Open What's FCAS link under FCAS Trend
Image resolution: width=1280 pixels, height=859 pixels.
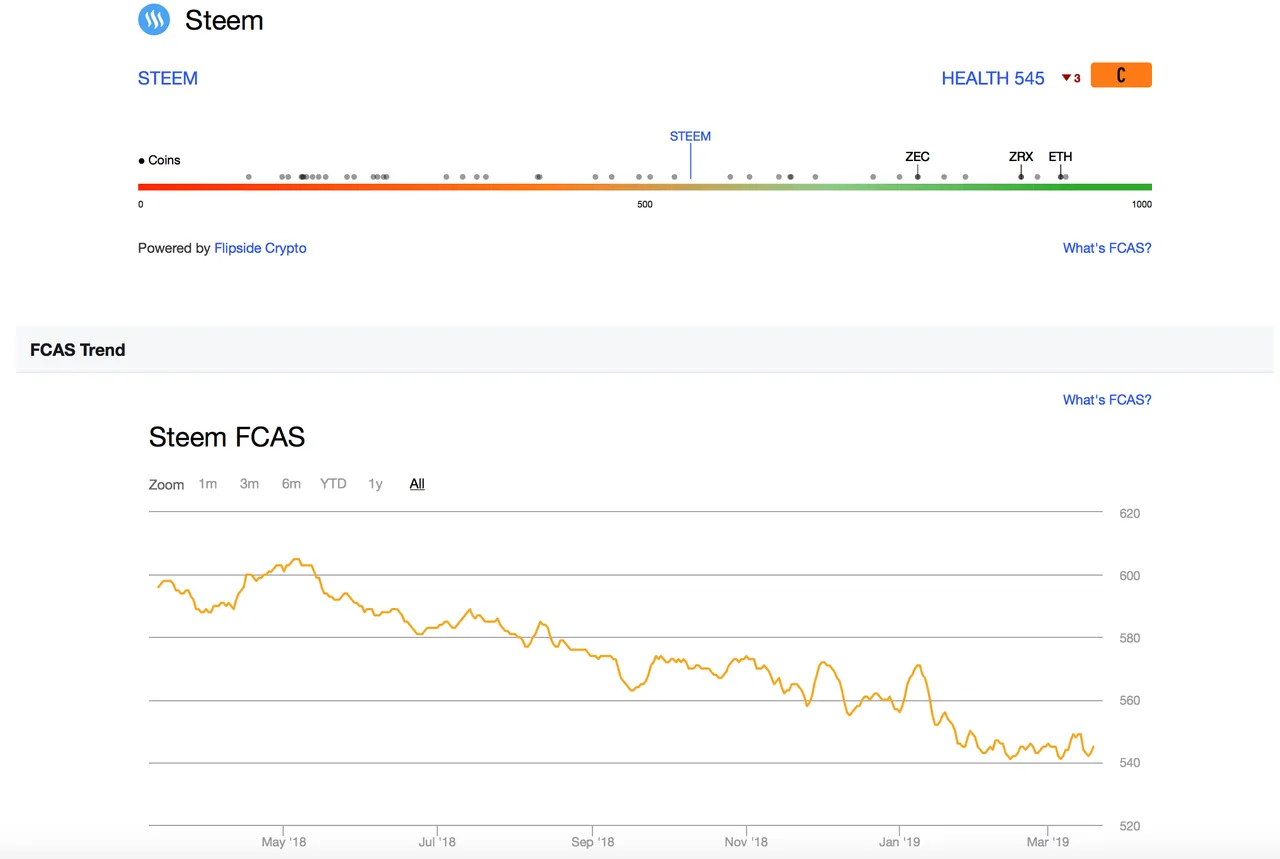click(x=1107, y=400)
